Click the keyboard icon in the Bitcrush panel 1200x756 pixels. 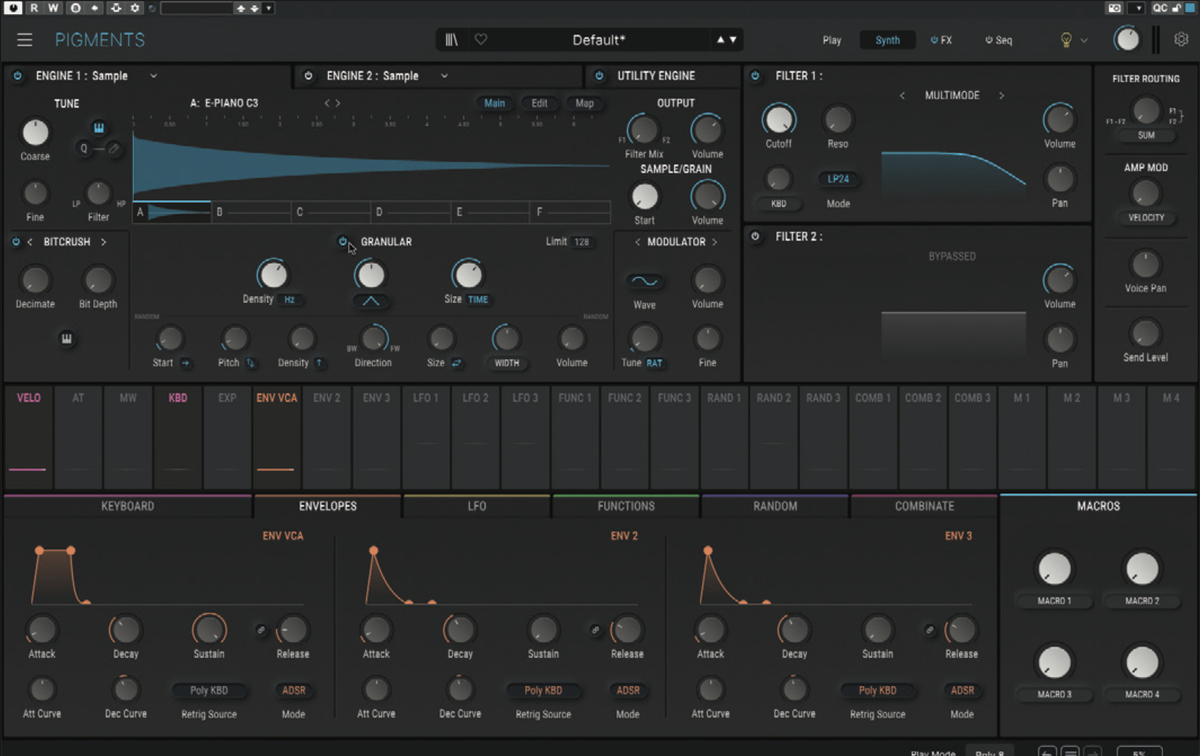click(66, 340)
